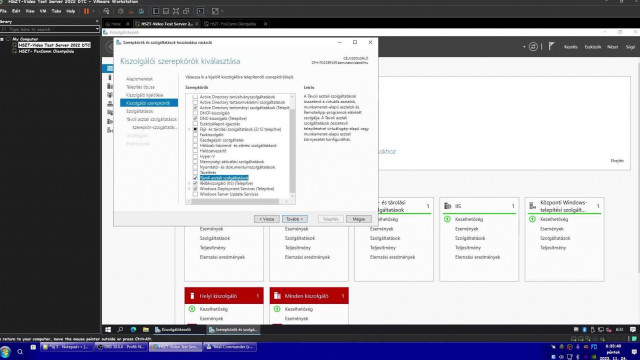Screen dimensions: 640x360
Task: Go to the Szolgáltatások wizard step
Action: (x=140, y=111)
